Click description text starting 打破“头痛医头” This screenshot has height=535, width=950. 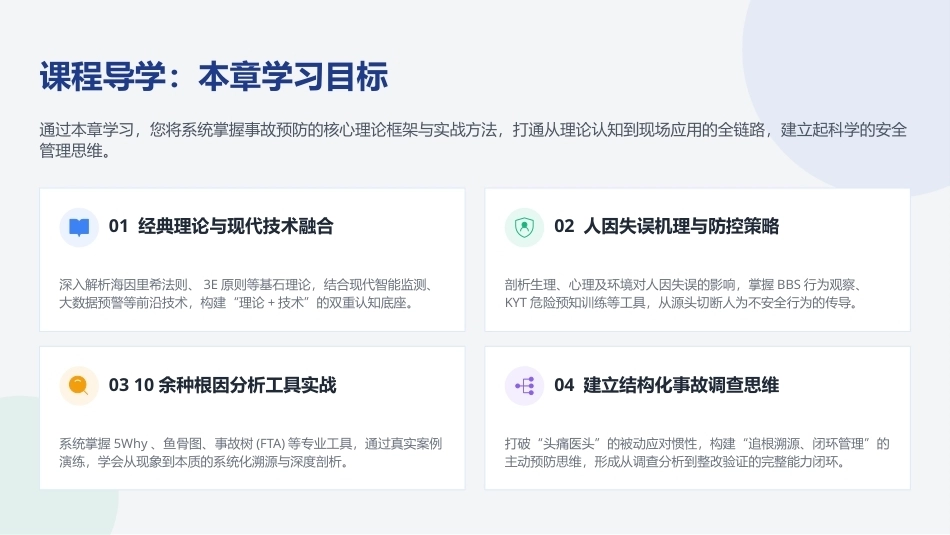tap(697, 453)
